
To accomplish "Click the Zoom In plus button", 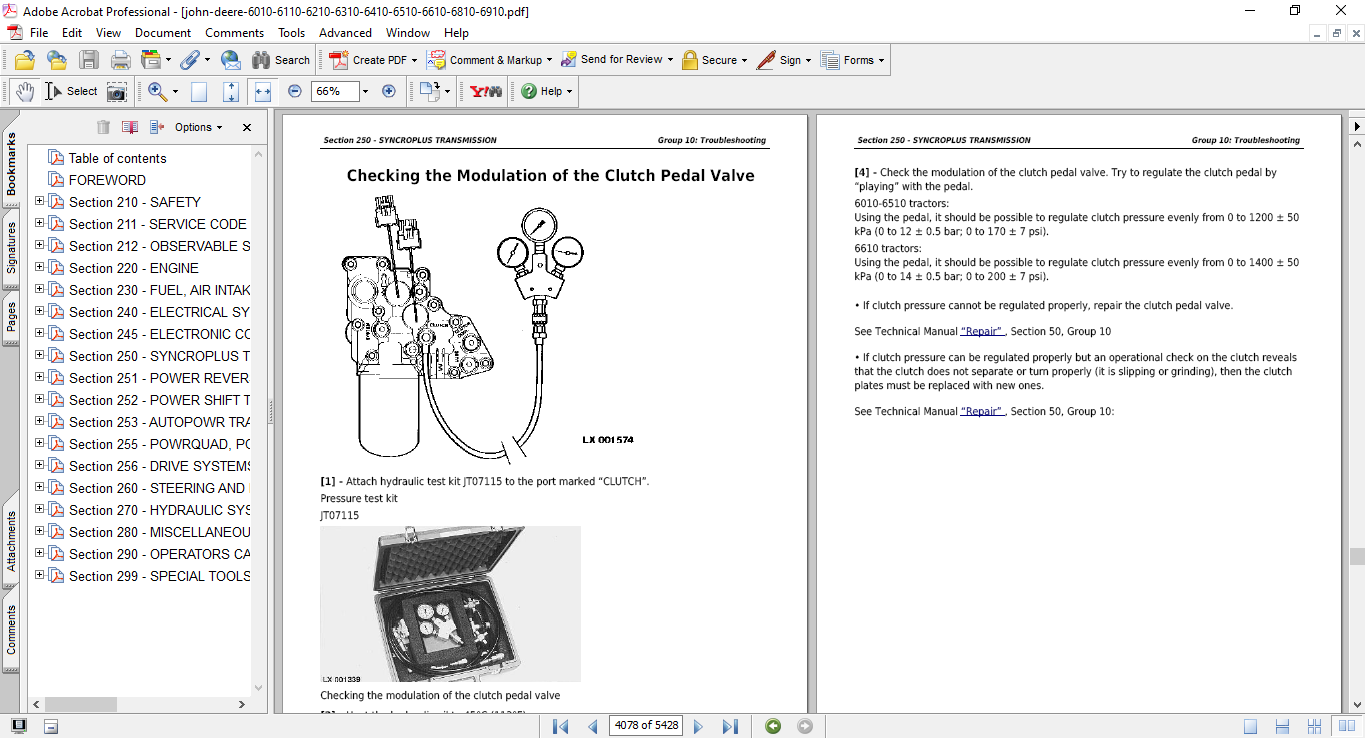I will point(389,91).
